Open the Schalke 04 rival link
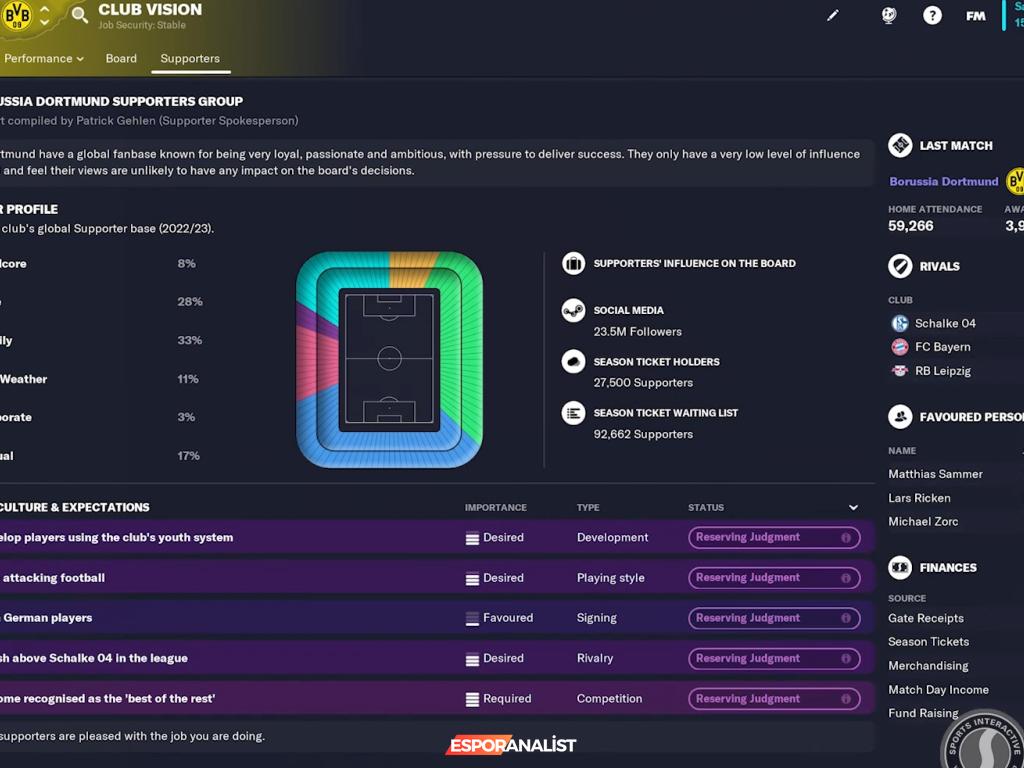1024x768 pixels. (945, 323)
